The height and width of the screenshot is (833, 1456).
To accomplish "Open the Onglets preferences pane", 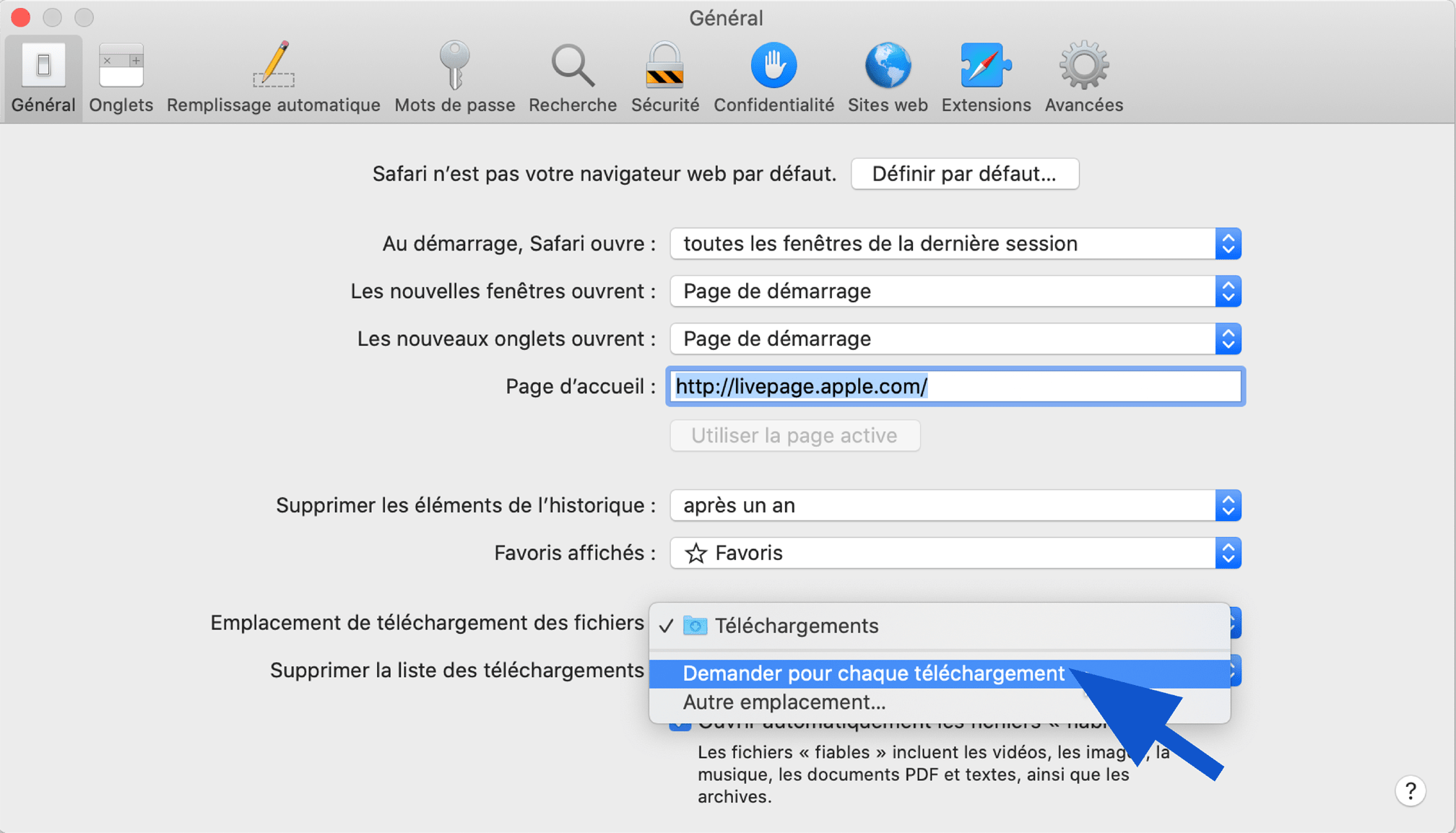I will (121, 78).
